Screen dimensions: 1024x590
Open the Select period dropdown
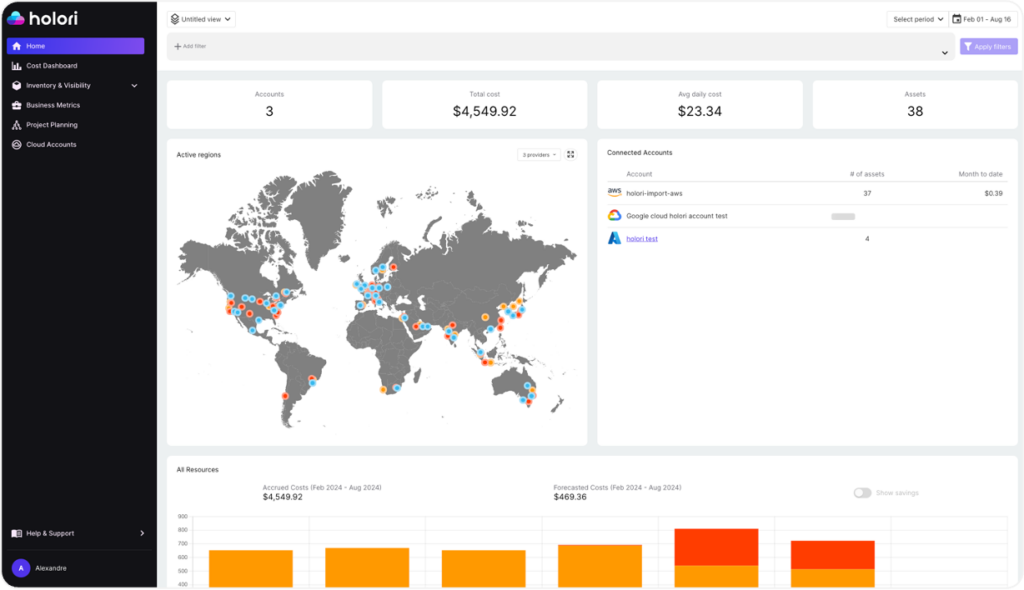[x=916, y=18]
